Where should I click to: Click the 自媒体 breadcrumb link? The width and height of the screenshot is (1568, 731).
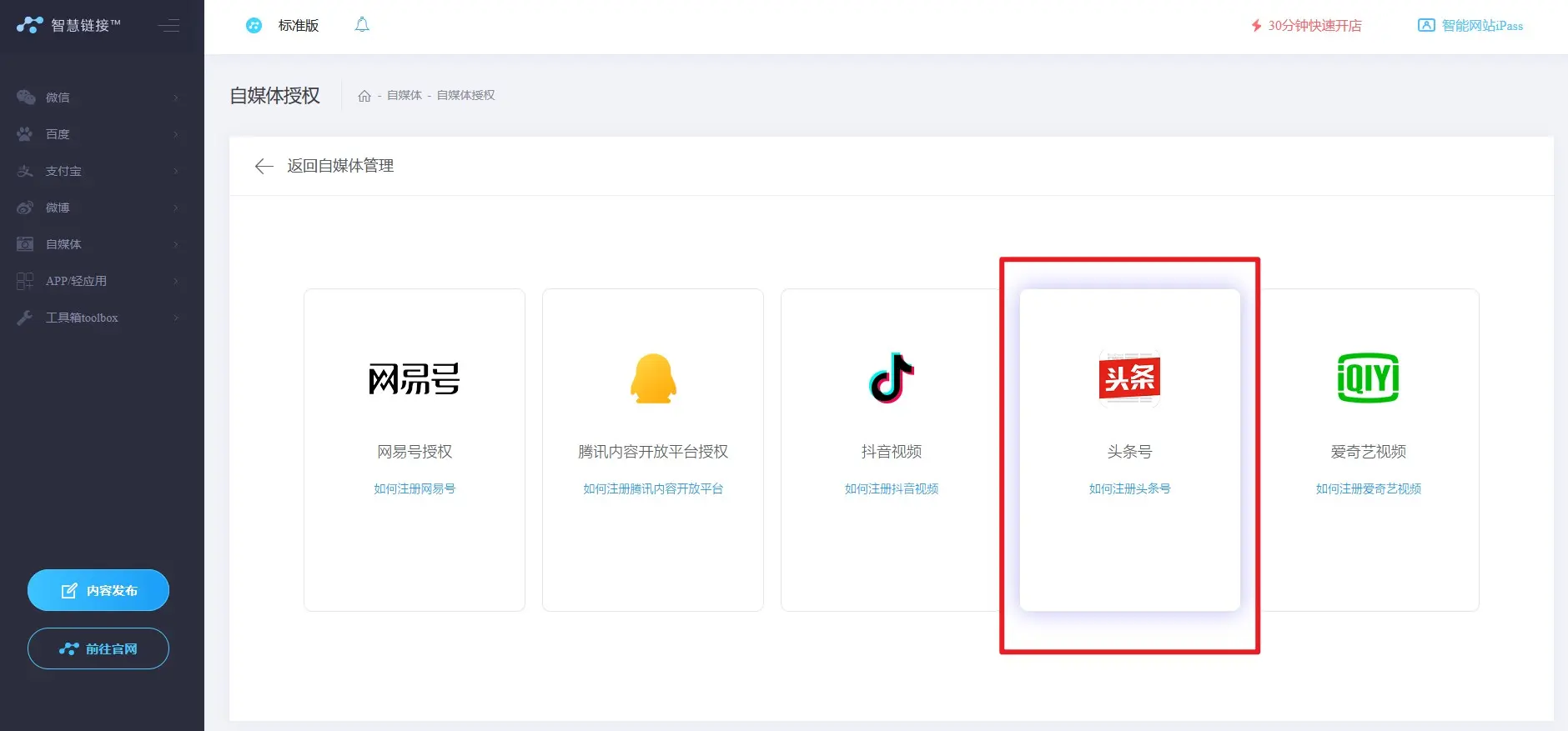pyautogui.click(x=405, y=96)
